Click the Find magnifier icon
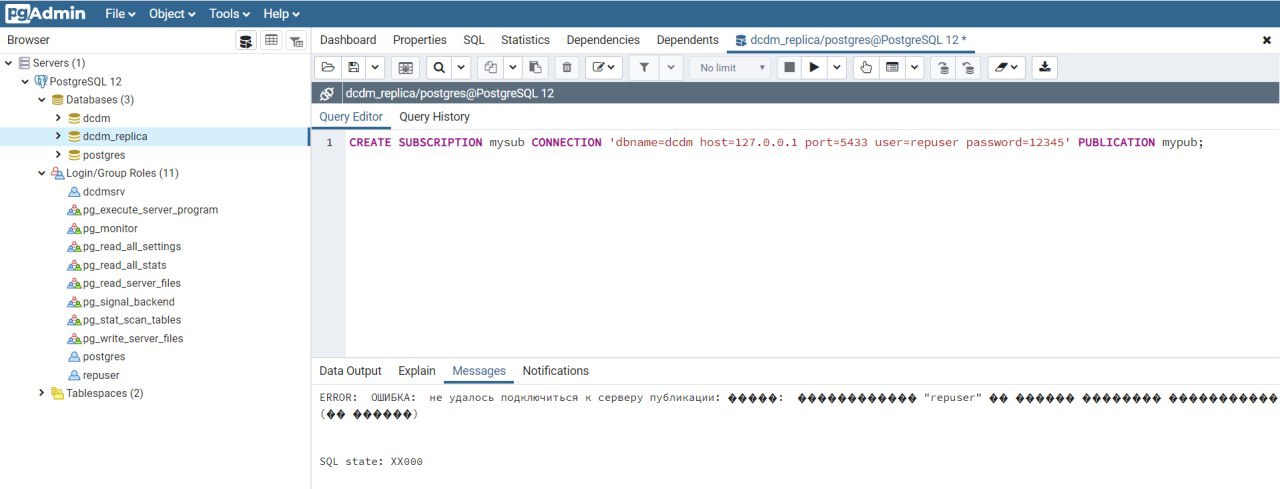The height and width of the screenshot is (489, 1280). click(x=439, y=67)
